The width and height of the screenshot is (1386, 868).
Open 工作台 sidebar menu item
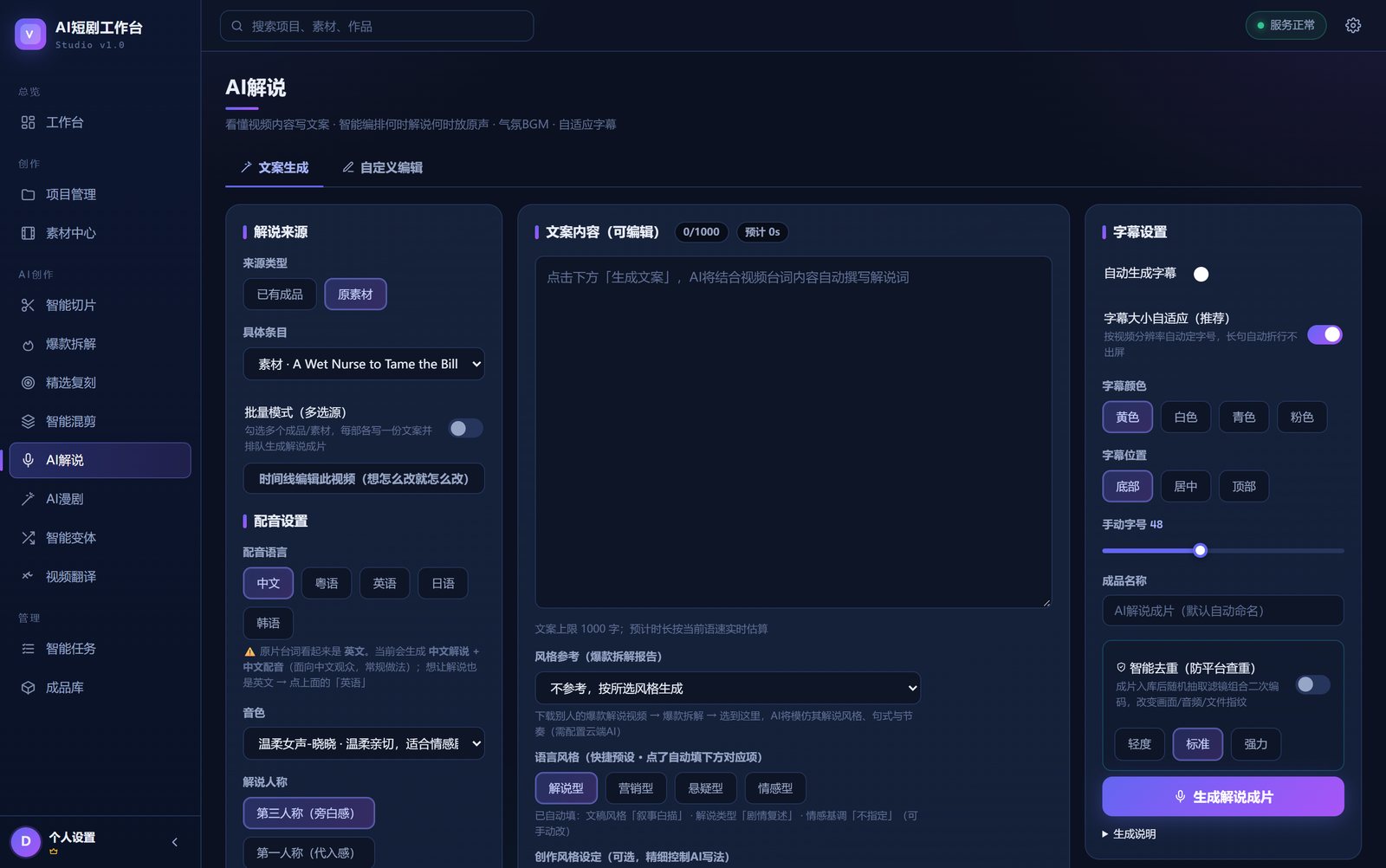tap(100, 122)
